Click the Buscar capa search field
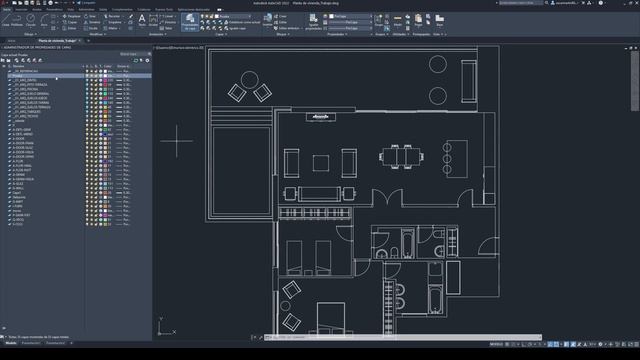This screenshot has height=360, width=640. pyautogui.click(x=135, y=54)
